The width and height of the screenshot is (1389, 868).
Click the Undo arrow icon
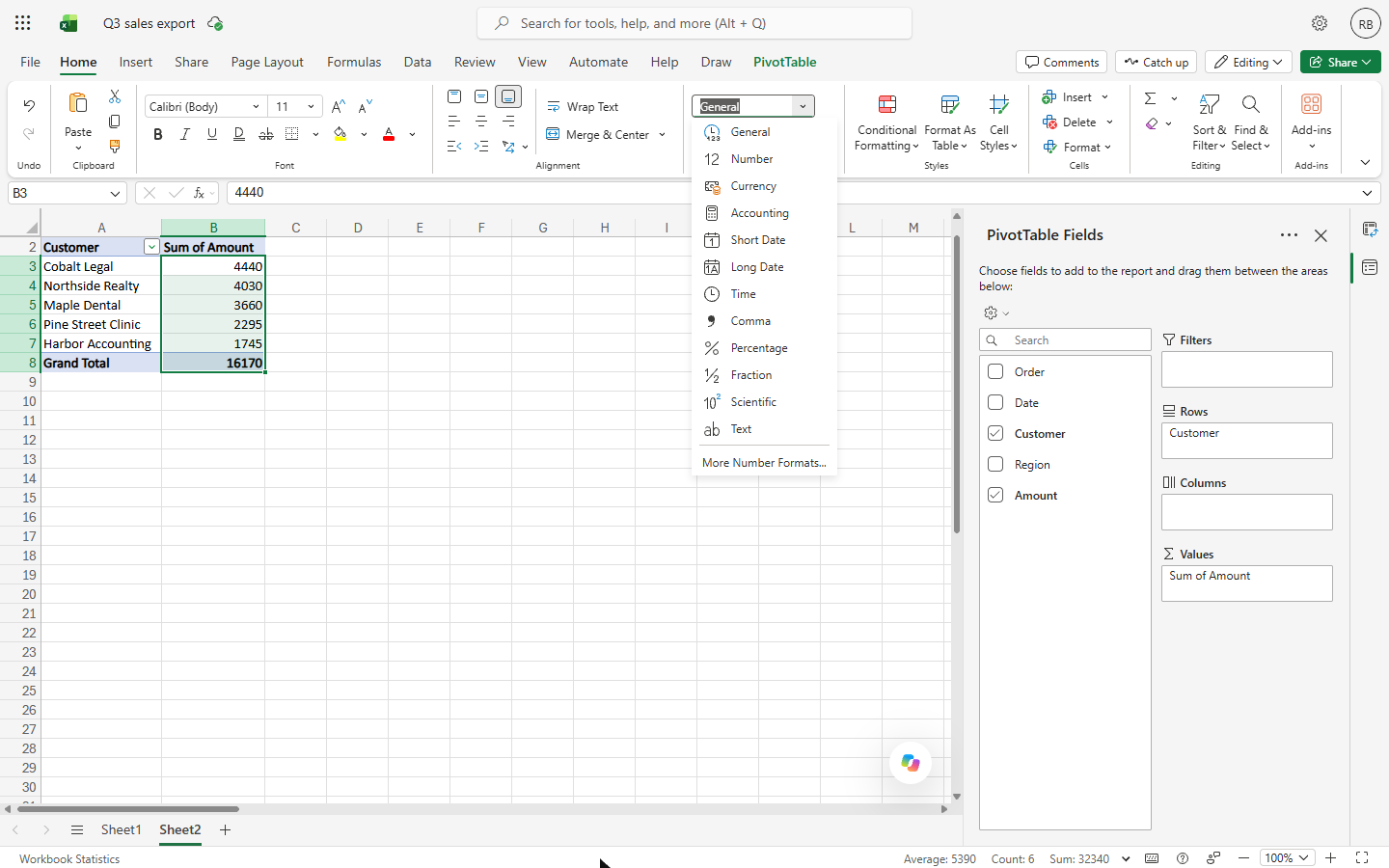(x=29, y=105)
